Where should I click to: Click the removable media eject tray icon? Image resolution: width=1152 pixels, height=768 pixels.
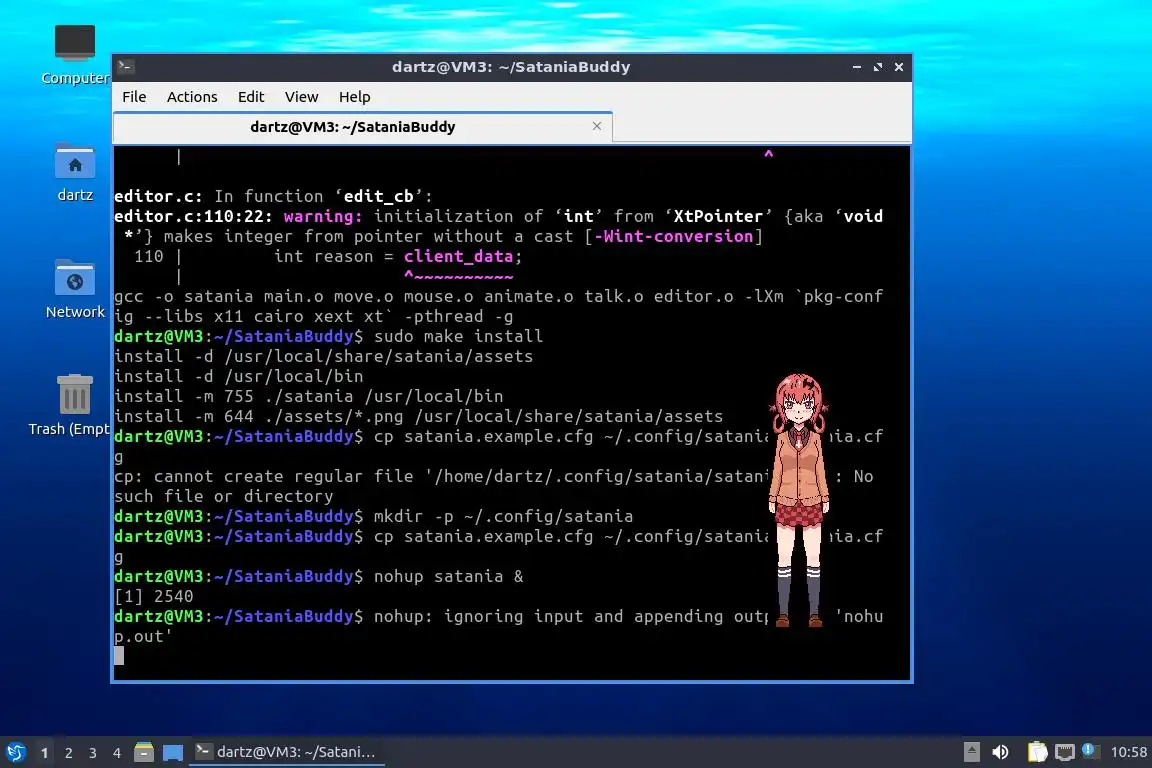point(971,752)
